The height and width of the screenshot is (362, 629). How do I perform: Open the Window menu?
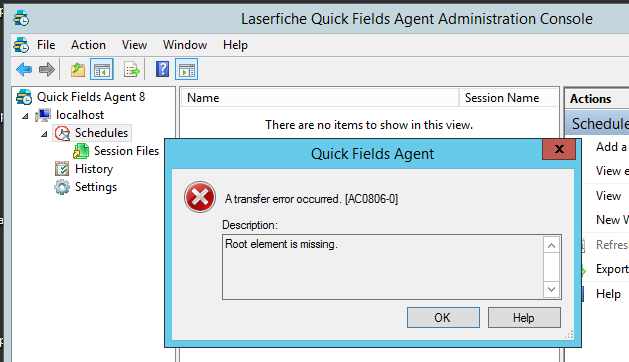pyautogui.click(x=185, y=45)
